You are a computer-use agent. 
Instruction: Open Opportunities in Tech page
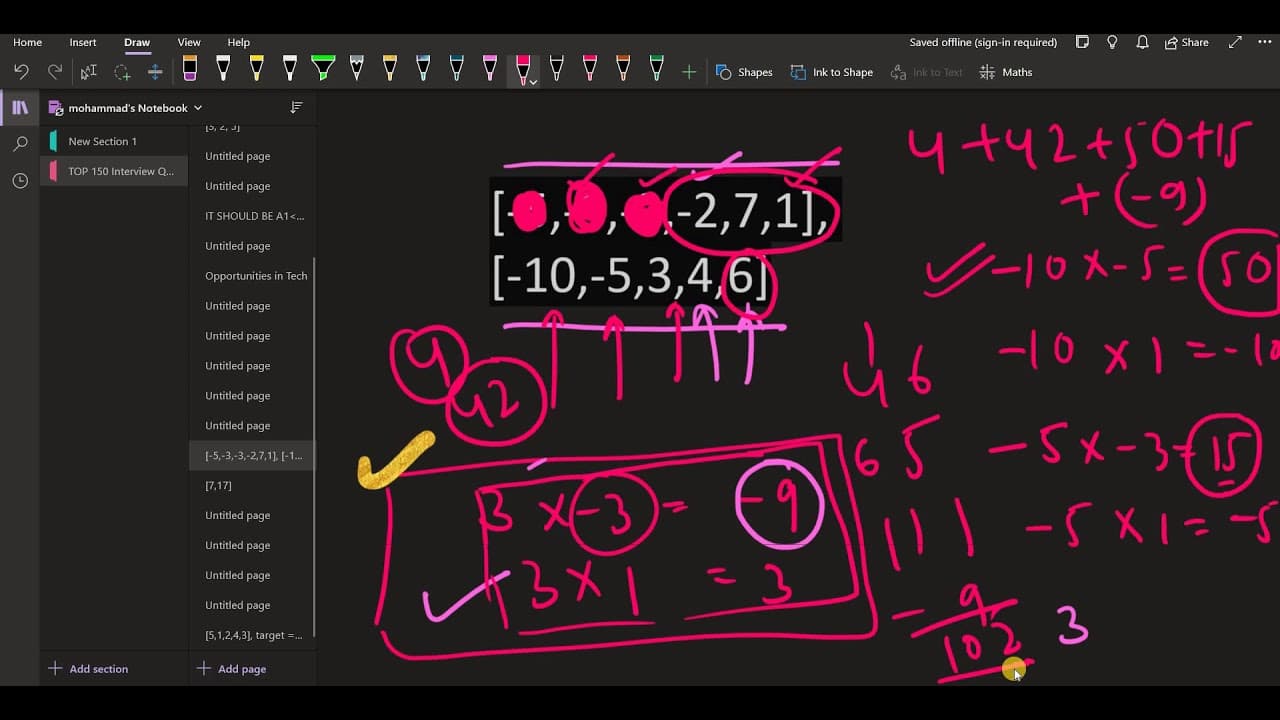[x=252, y=276]
